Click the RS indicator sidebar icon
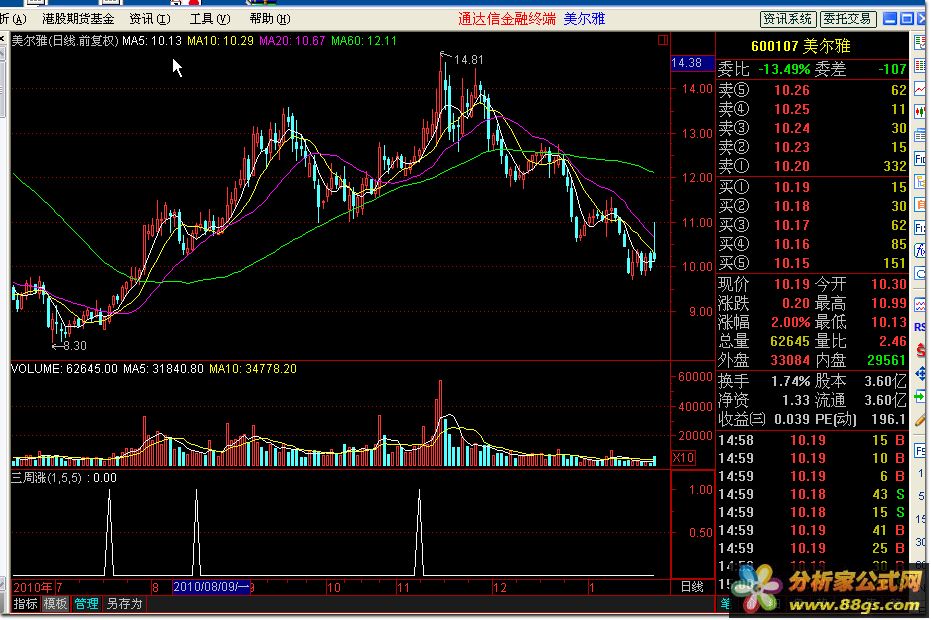931x620 pixels. [920, 327]
